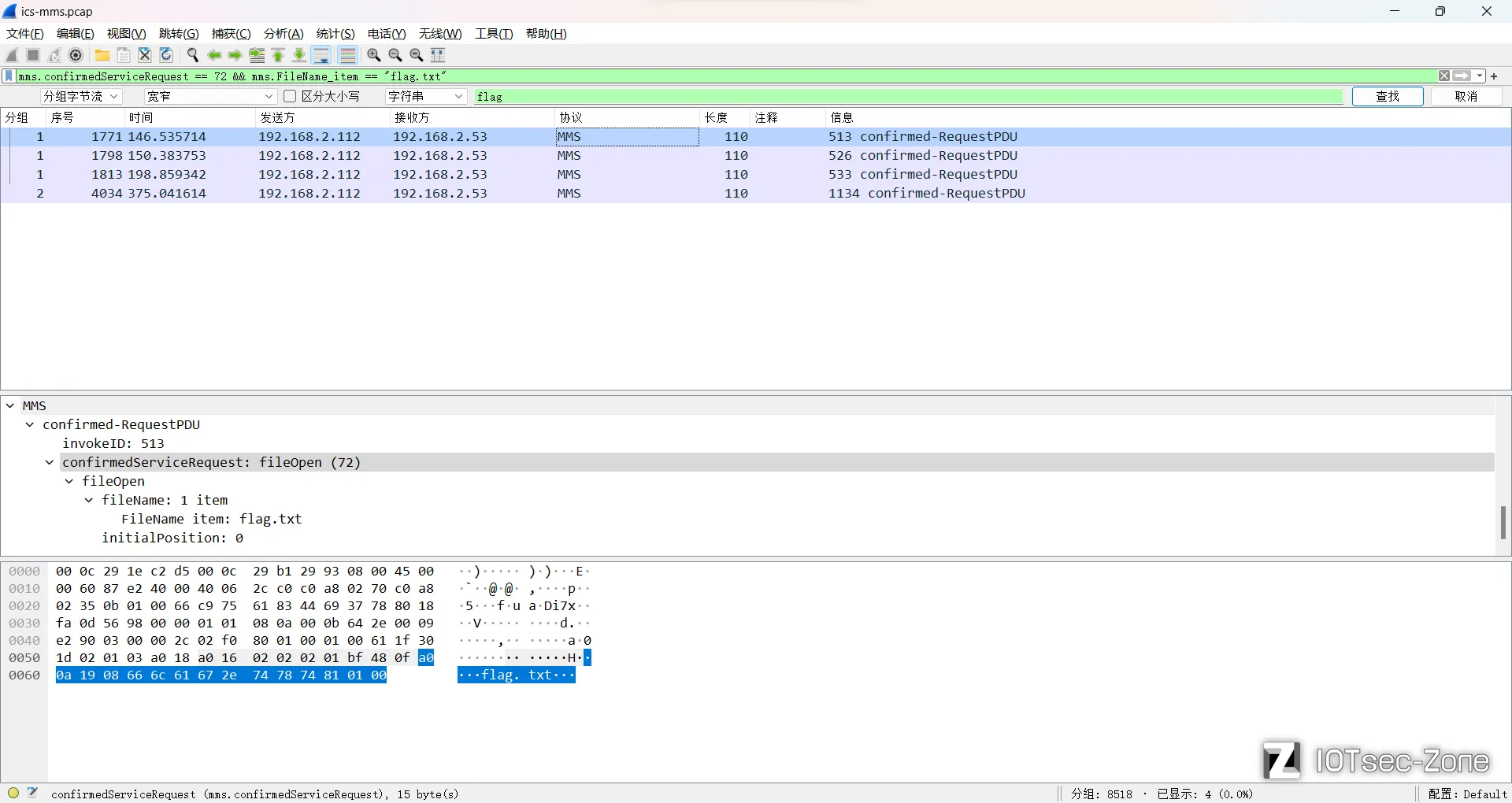Go forward in packet history
Viewport: 1512px width, 803px height.
point(235,55)
